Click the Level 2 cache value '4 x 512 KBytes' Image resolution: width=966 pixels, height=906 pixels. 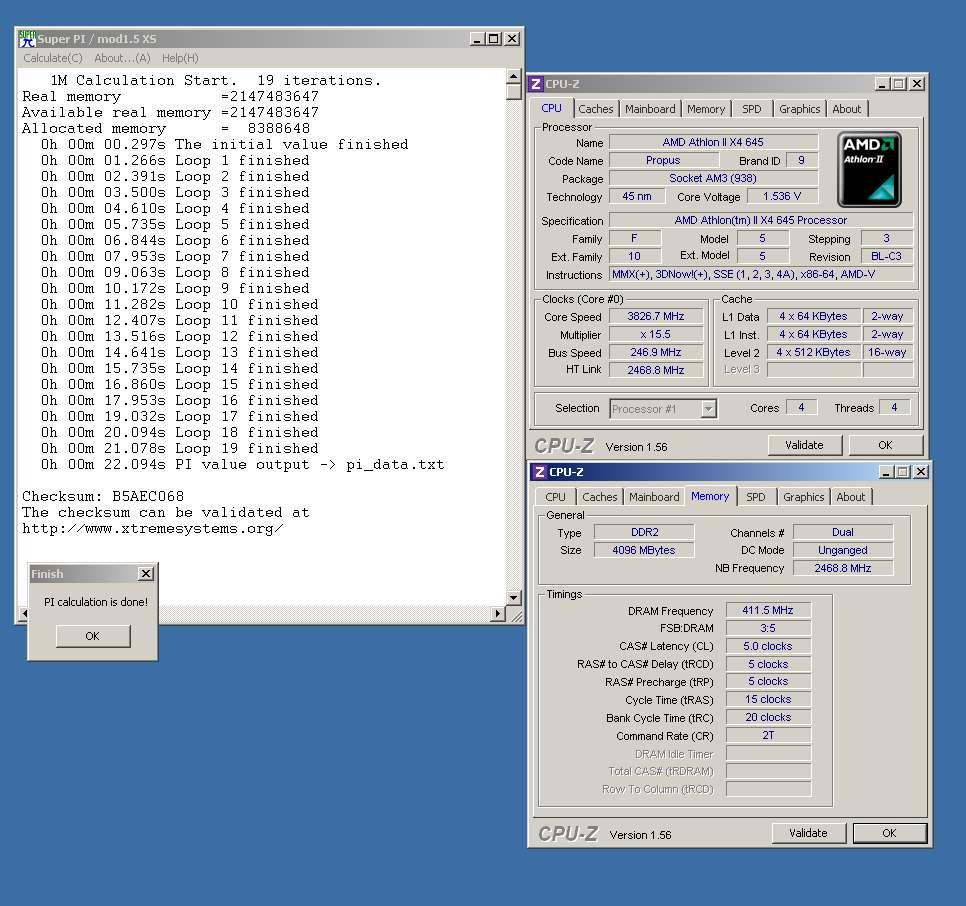(x=813, y=352)
